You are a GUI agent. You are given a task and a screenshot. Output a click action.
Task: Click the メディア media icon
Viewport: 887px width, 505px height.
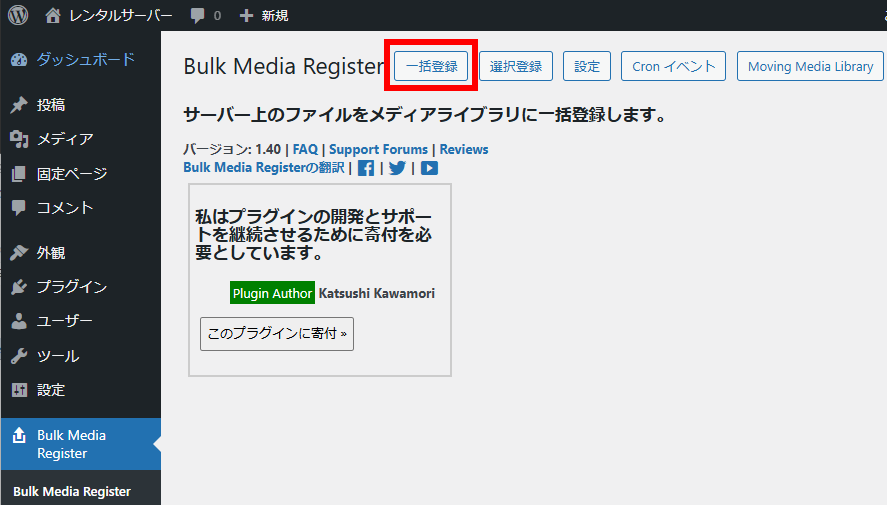coord(19,139)
